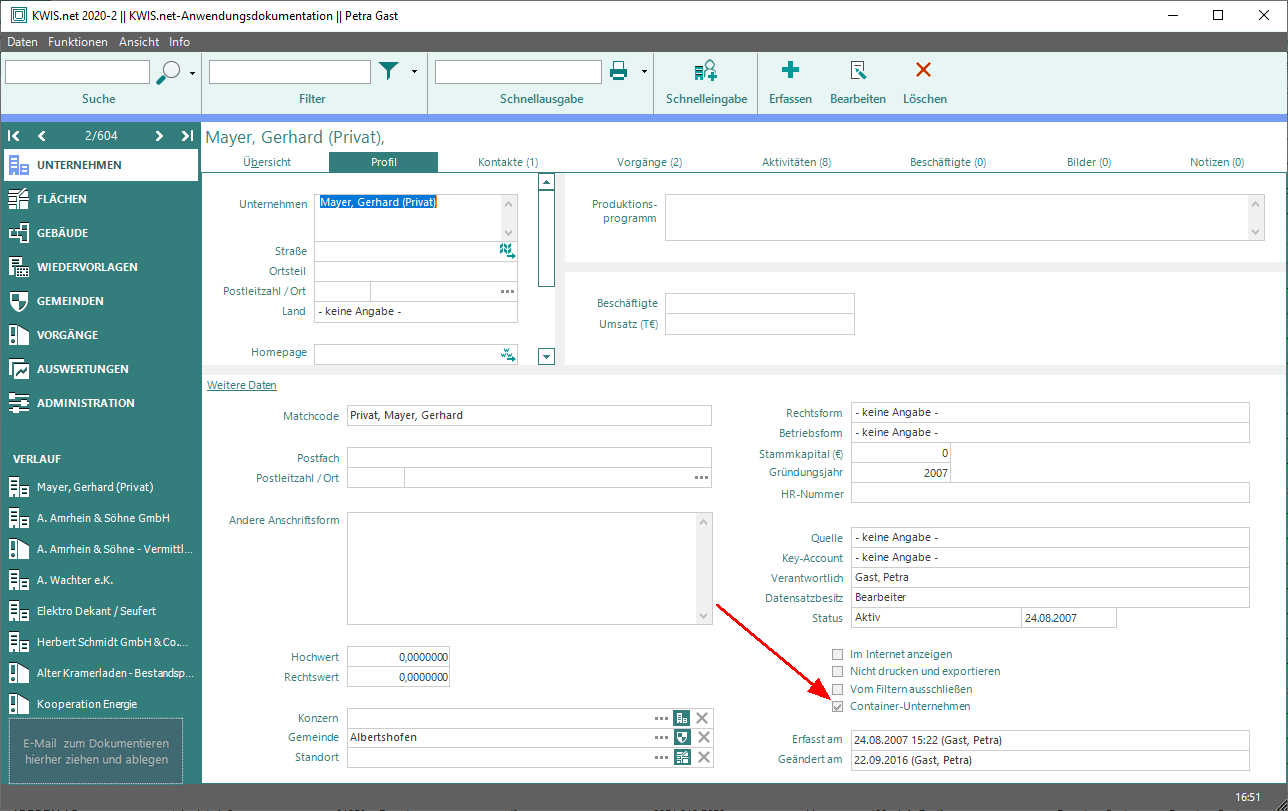Click Bearbeiten edit icon
This screenshot has width=1288, height=811.
(x=857, y=70)
